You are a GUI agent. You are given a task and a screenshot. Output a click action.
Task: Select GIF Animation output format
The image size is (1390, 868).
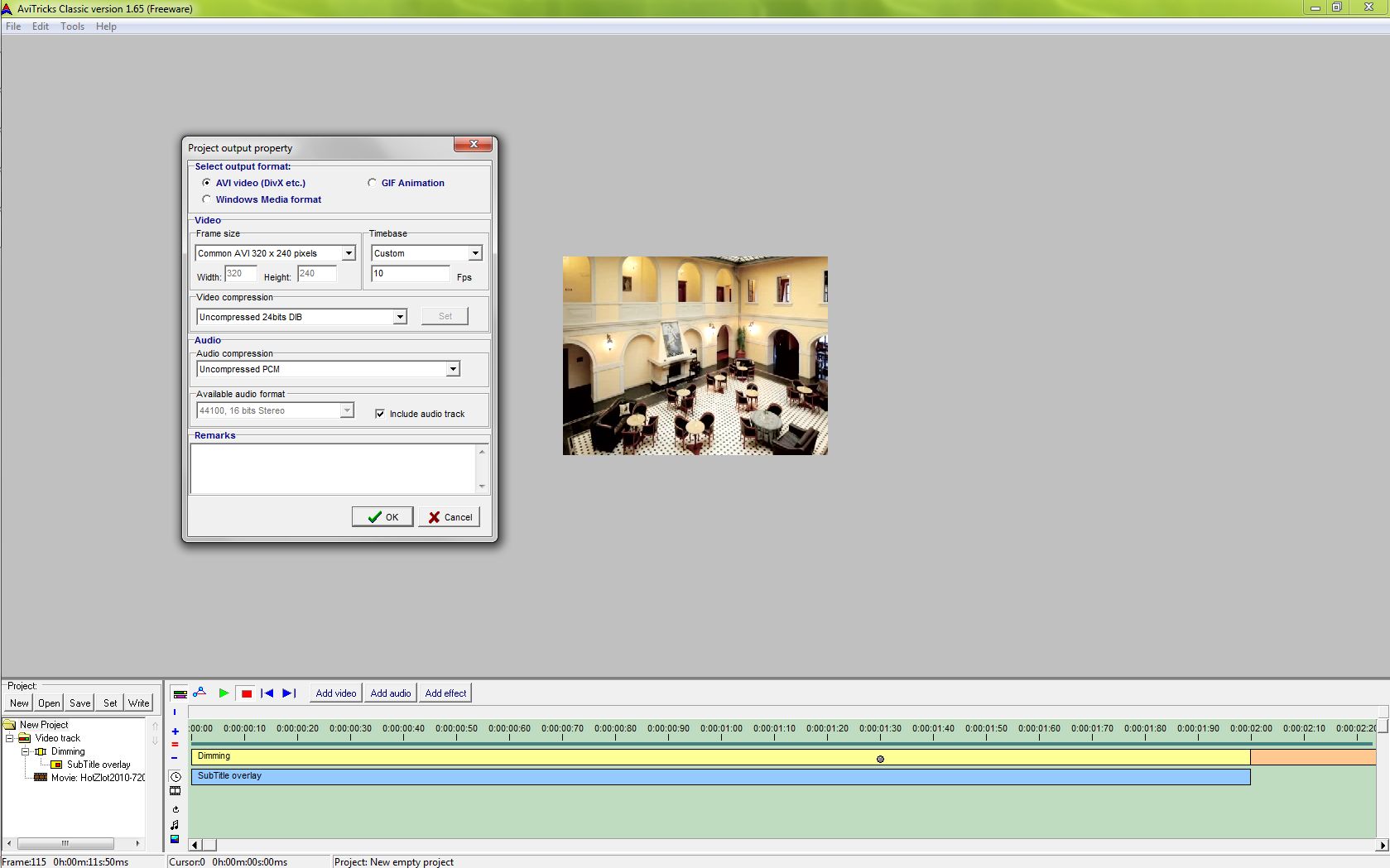pos(406,183)
